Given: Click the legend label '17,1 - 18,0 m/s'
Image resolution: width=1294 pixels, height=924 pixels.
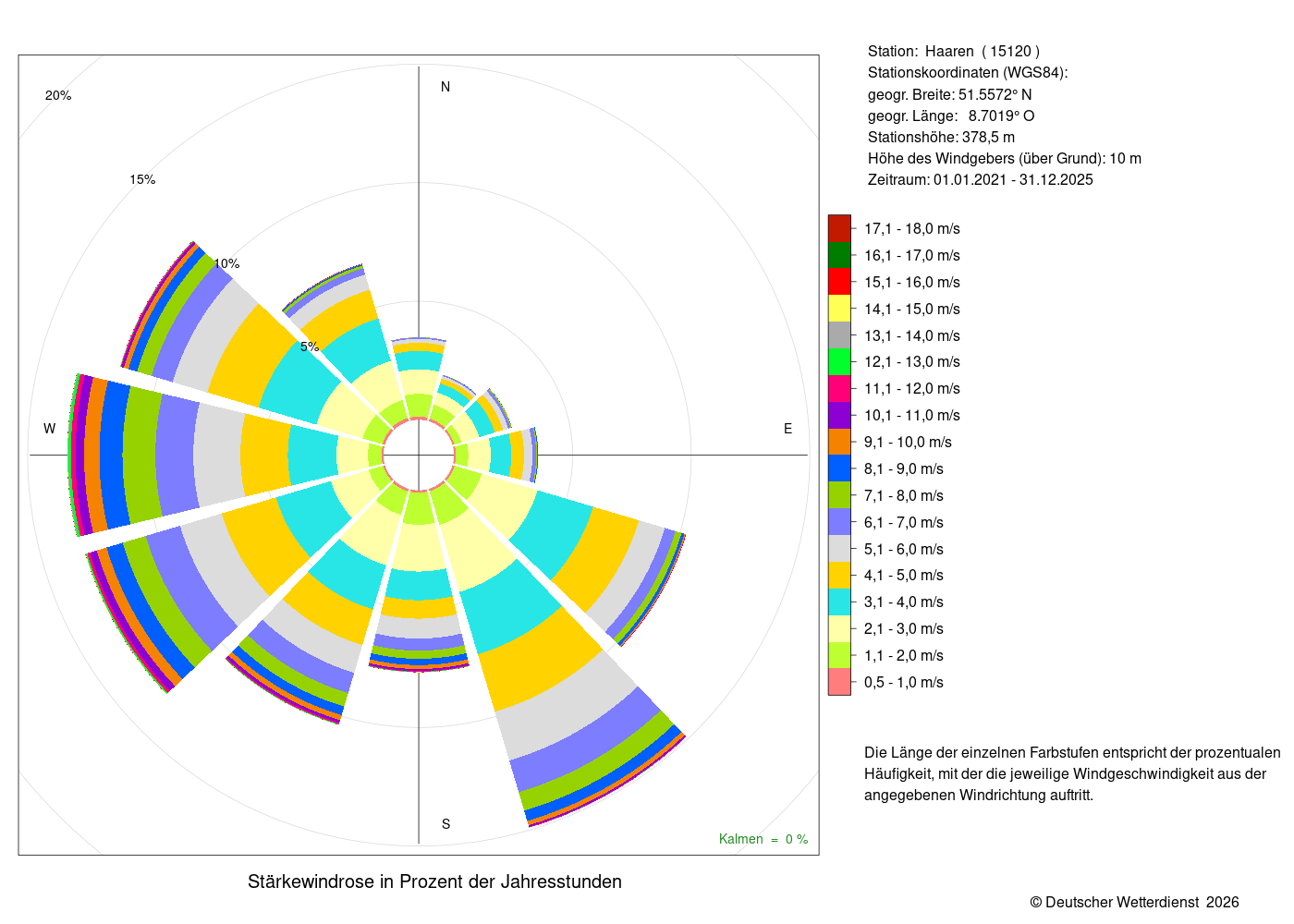Looking at the screenshot, I should (x=912, y=229).
